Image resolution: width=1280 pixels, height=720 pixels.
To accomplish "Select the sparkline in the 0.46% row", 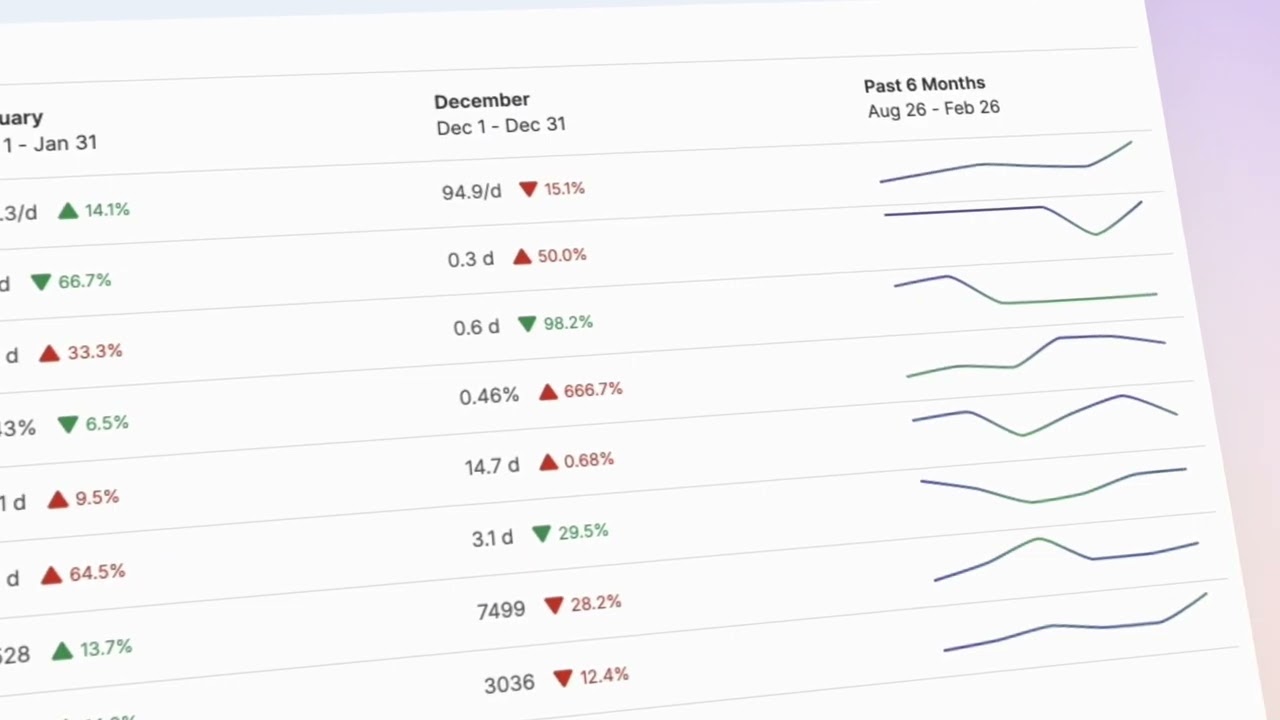I will pos(1036,356).
